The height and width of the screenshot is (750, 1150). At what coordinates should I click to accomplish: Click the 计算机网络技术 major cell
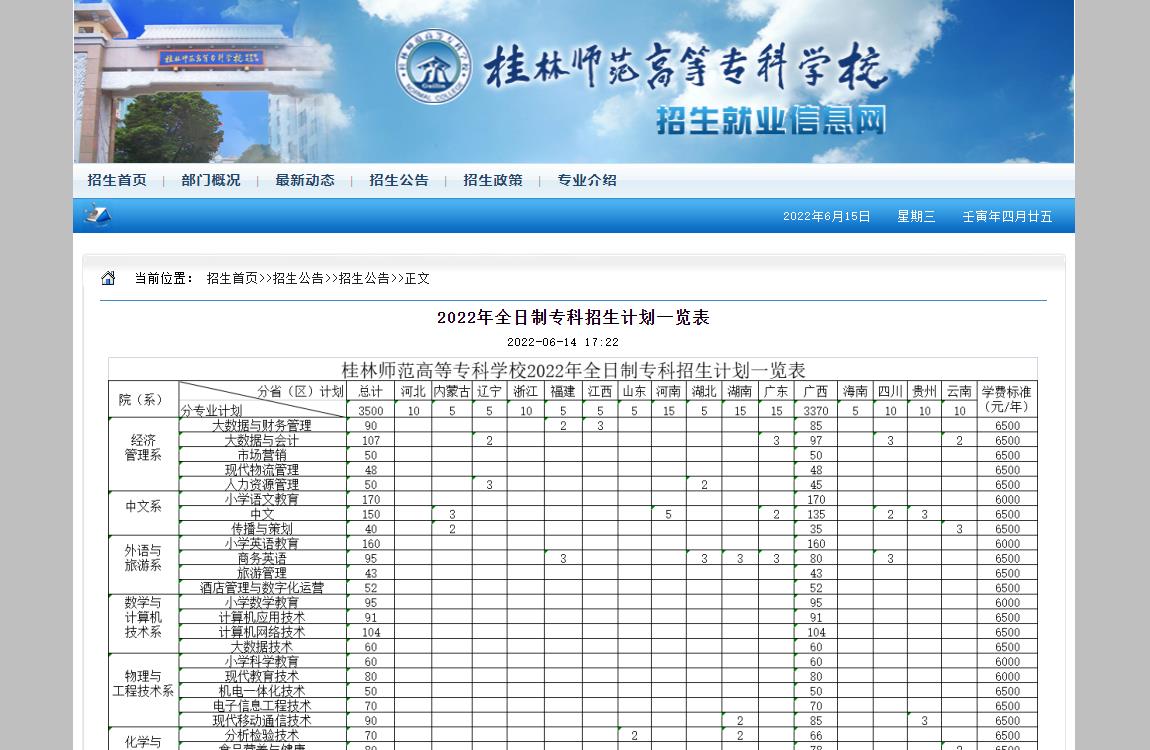(262, 632)
